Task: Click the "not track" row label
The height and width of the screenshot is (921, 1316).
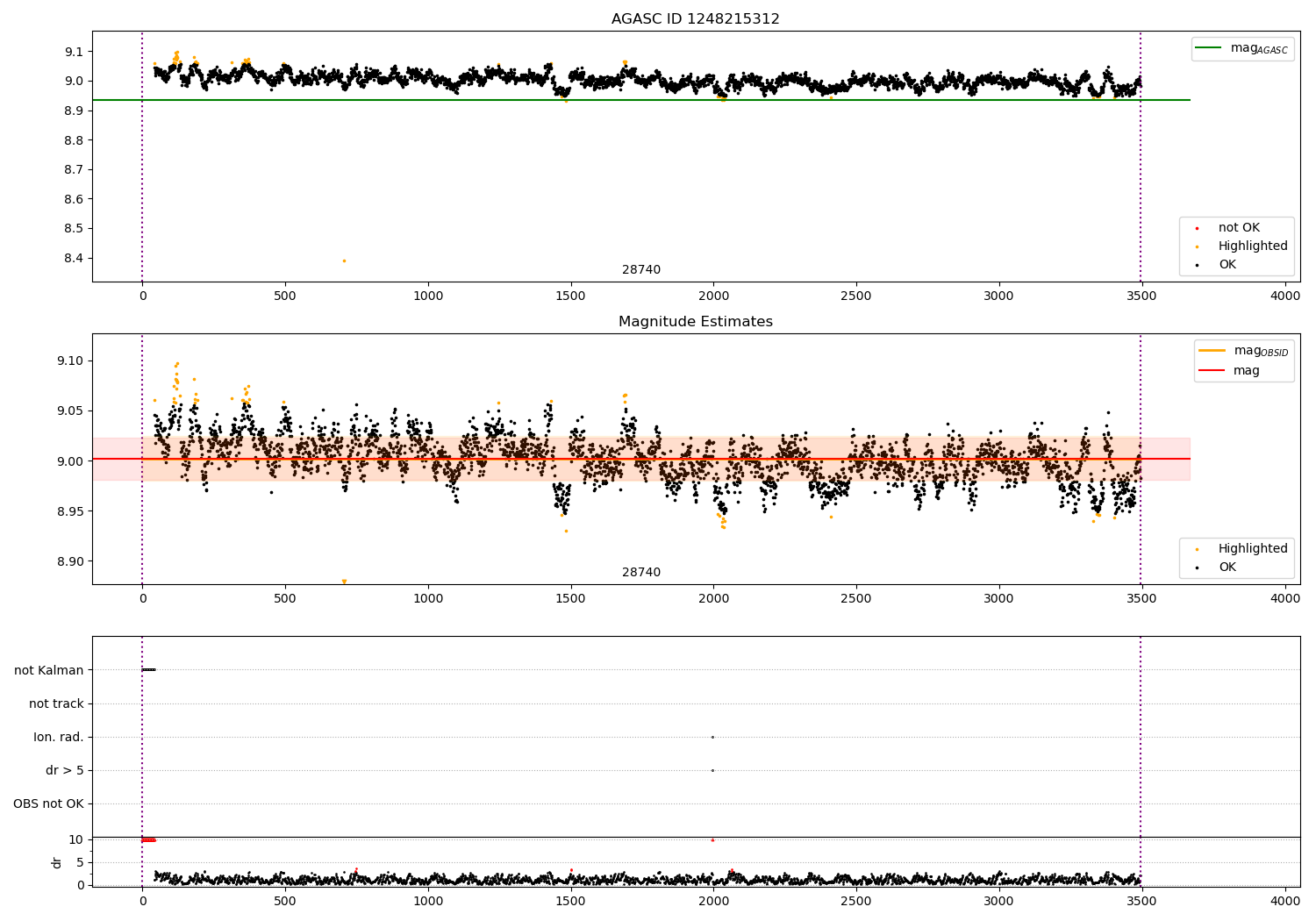Action: coord(56,704)
